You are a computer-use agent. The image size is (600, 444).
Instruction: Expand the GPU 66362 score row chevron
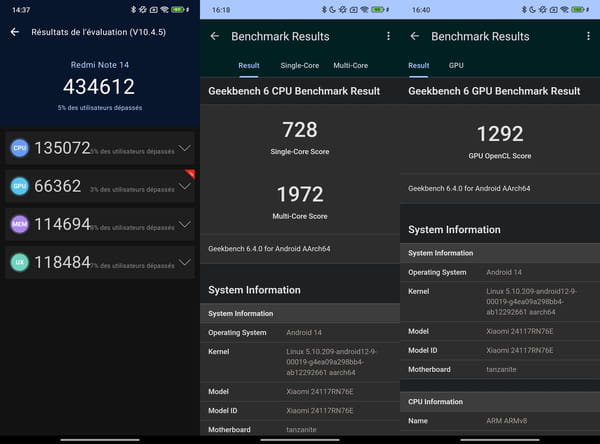tap(184, 186)
